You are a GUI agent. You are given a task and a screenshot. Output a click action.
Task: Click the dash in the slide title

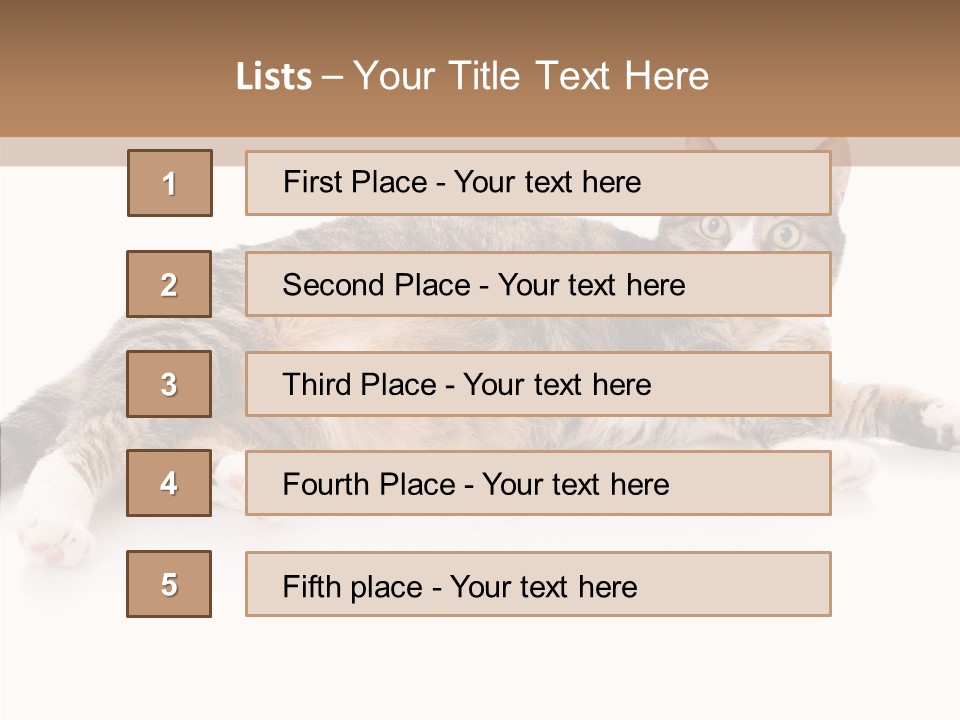(x=333, y=77)
